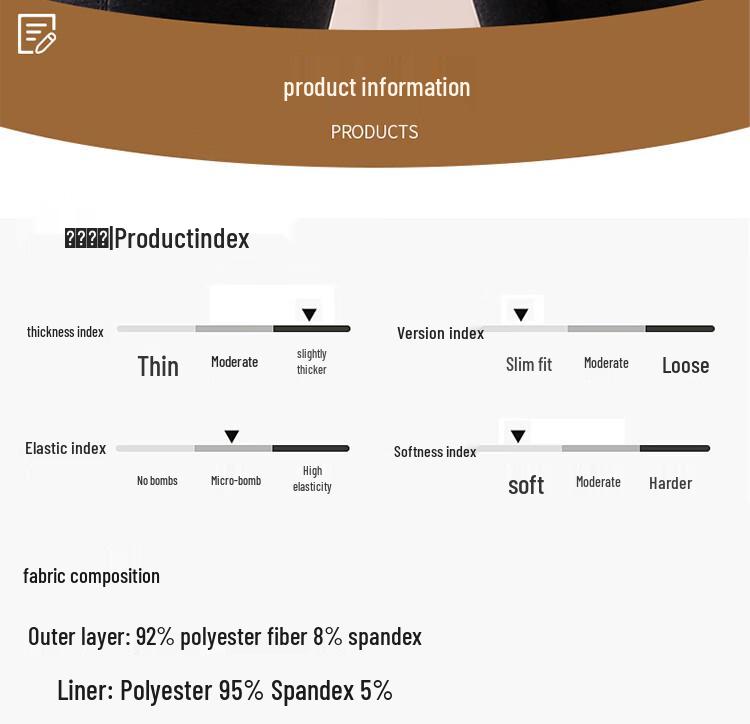Click the Version index triangle marker
Viewport: 750px width, 724px height.
pyautogui.click(x=521, y=315)
